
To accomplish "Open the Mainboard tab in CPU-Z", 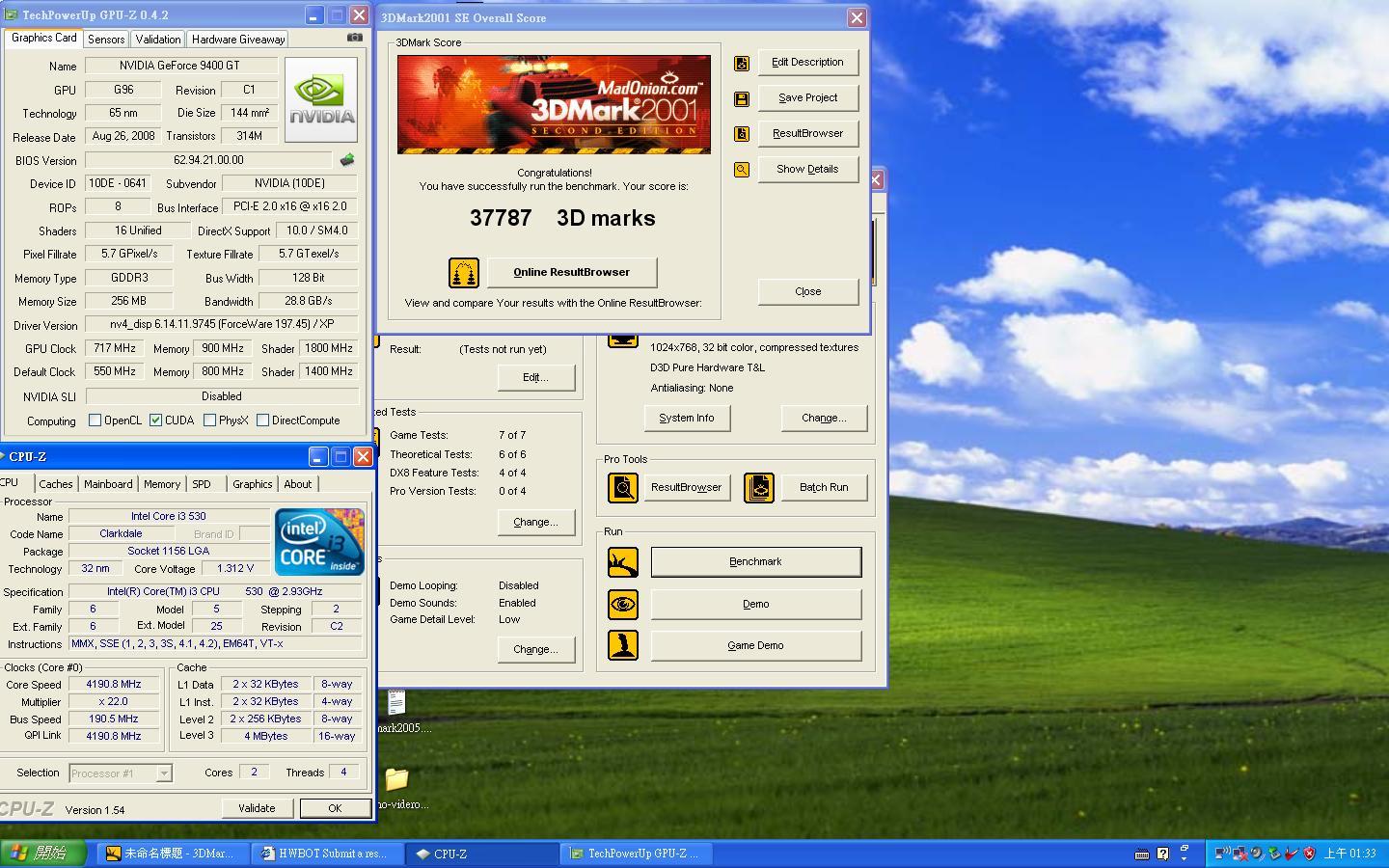I will click(x=108, y=484).
